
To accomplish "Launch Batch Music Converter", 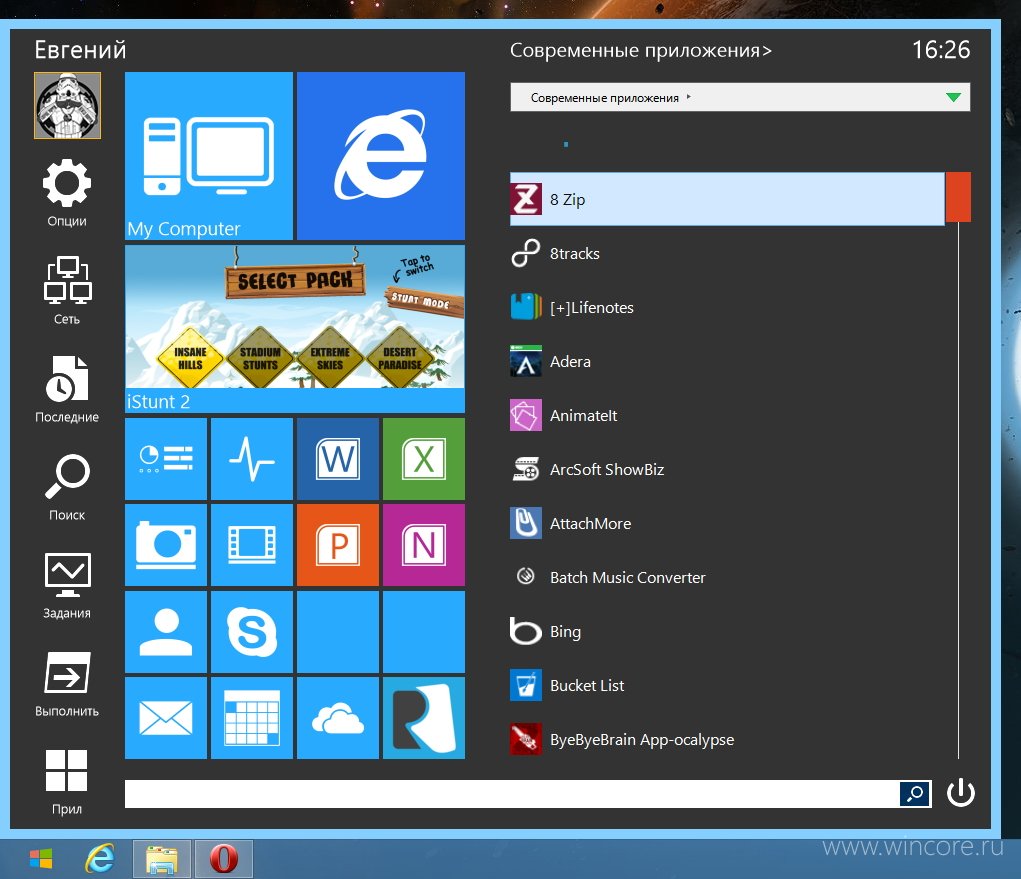I will pos(727,578).
